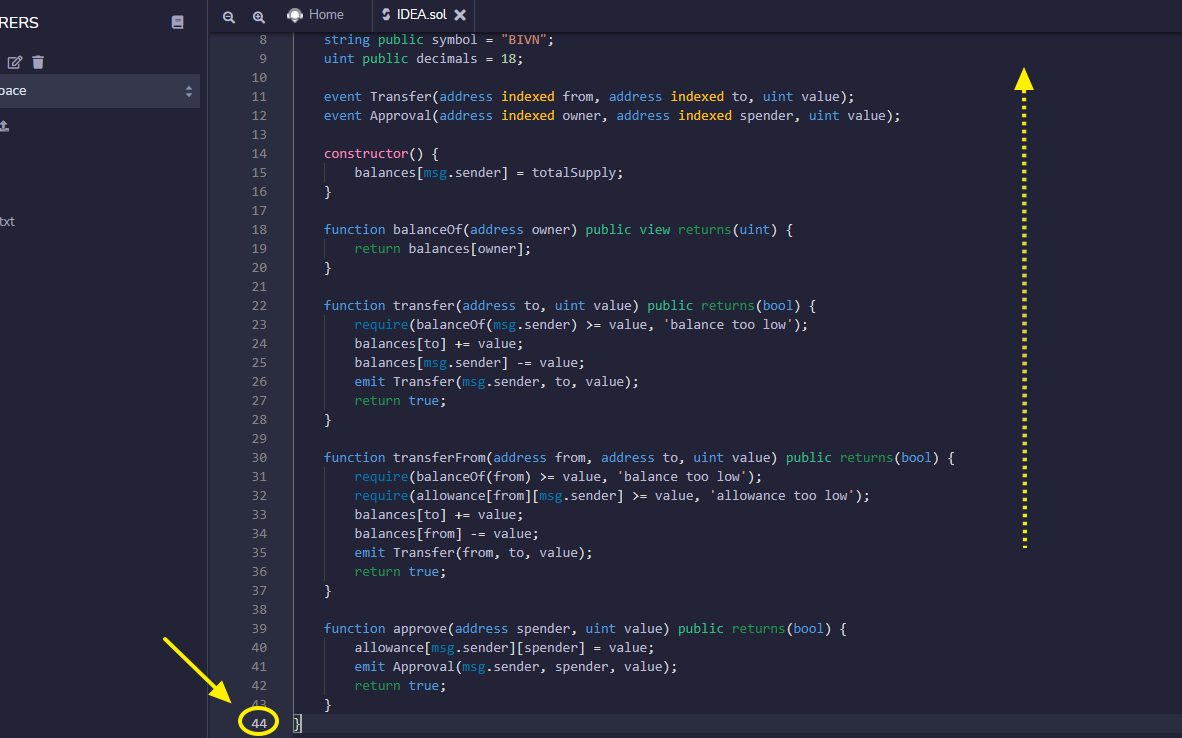Viewport: 1182px width, 738px height.
Task: Click 'balances[to] += value;' on line 24
Action: (x=439, y=343)
